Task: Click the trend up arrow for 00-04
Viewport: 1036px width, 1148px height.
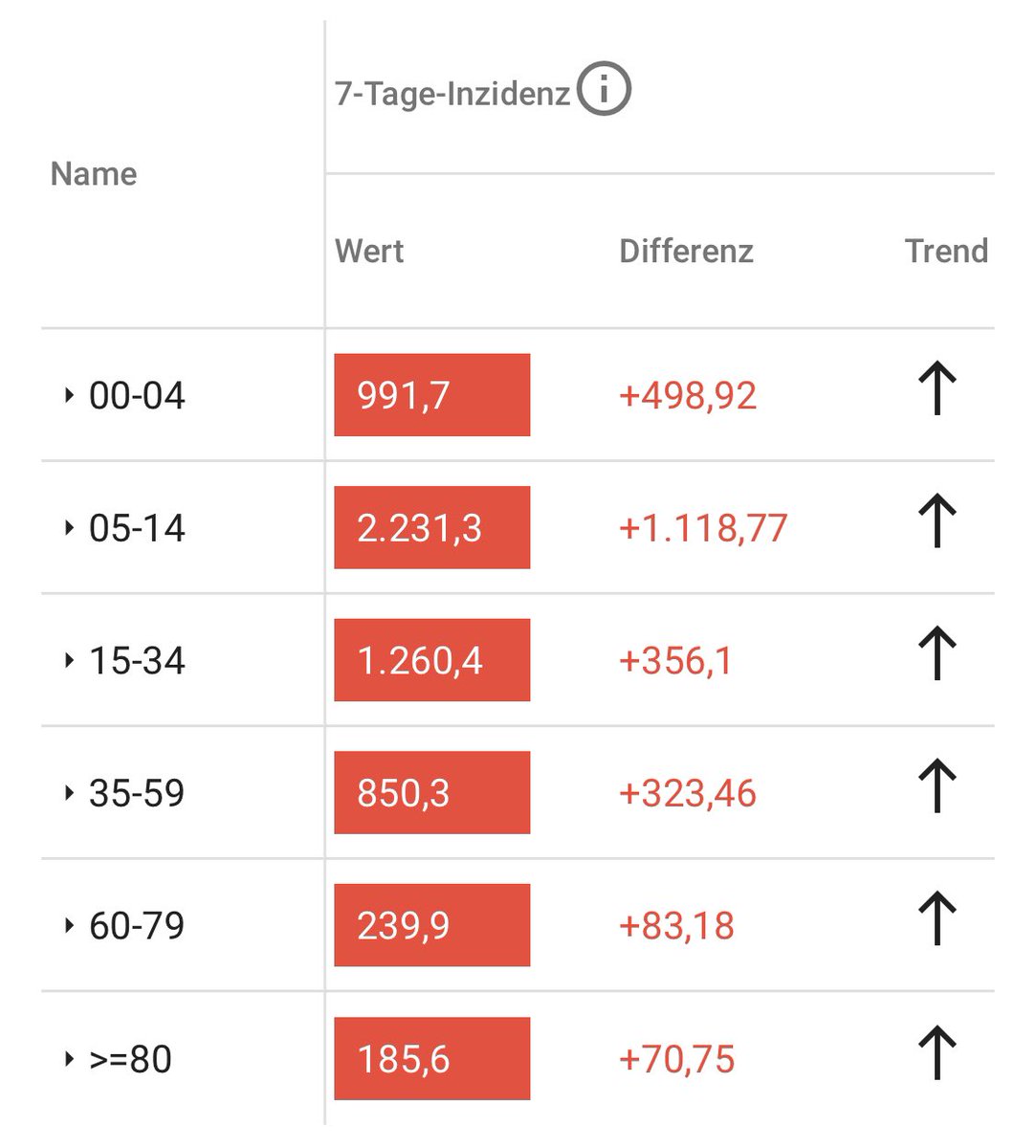Action: (x=937, y=389)
